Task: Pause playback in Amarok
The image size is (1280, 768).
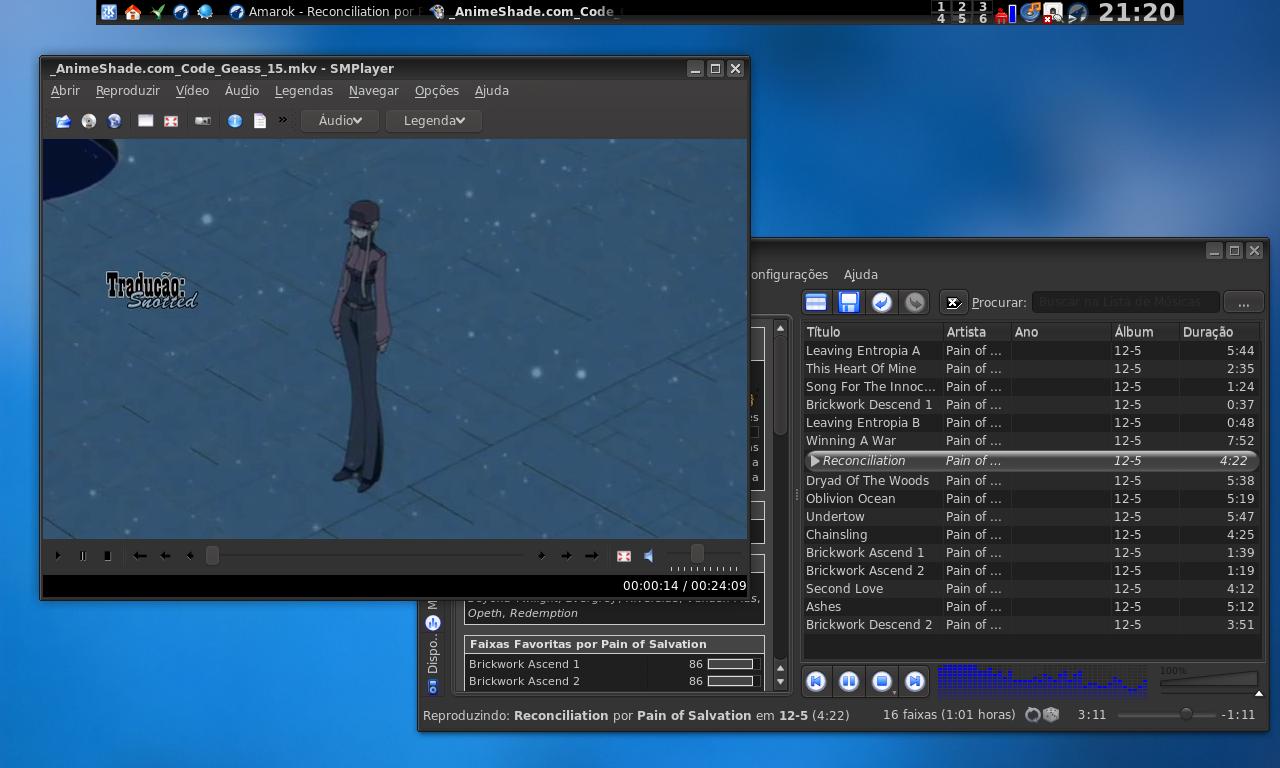Action: point(849,681)
